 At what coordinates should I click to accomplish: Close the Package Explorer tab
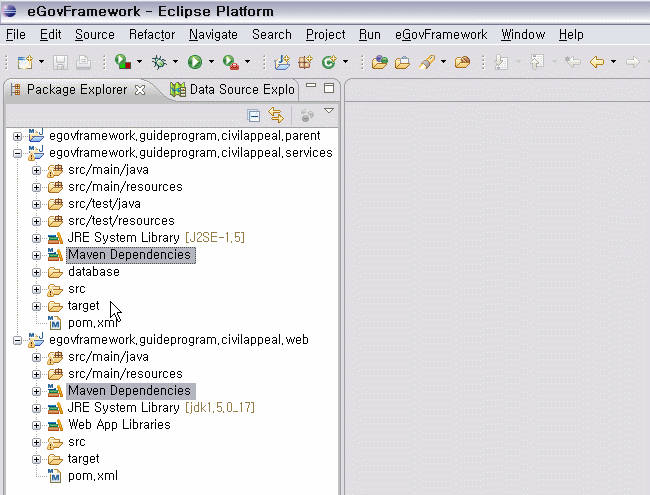[140, 89]
